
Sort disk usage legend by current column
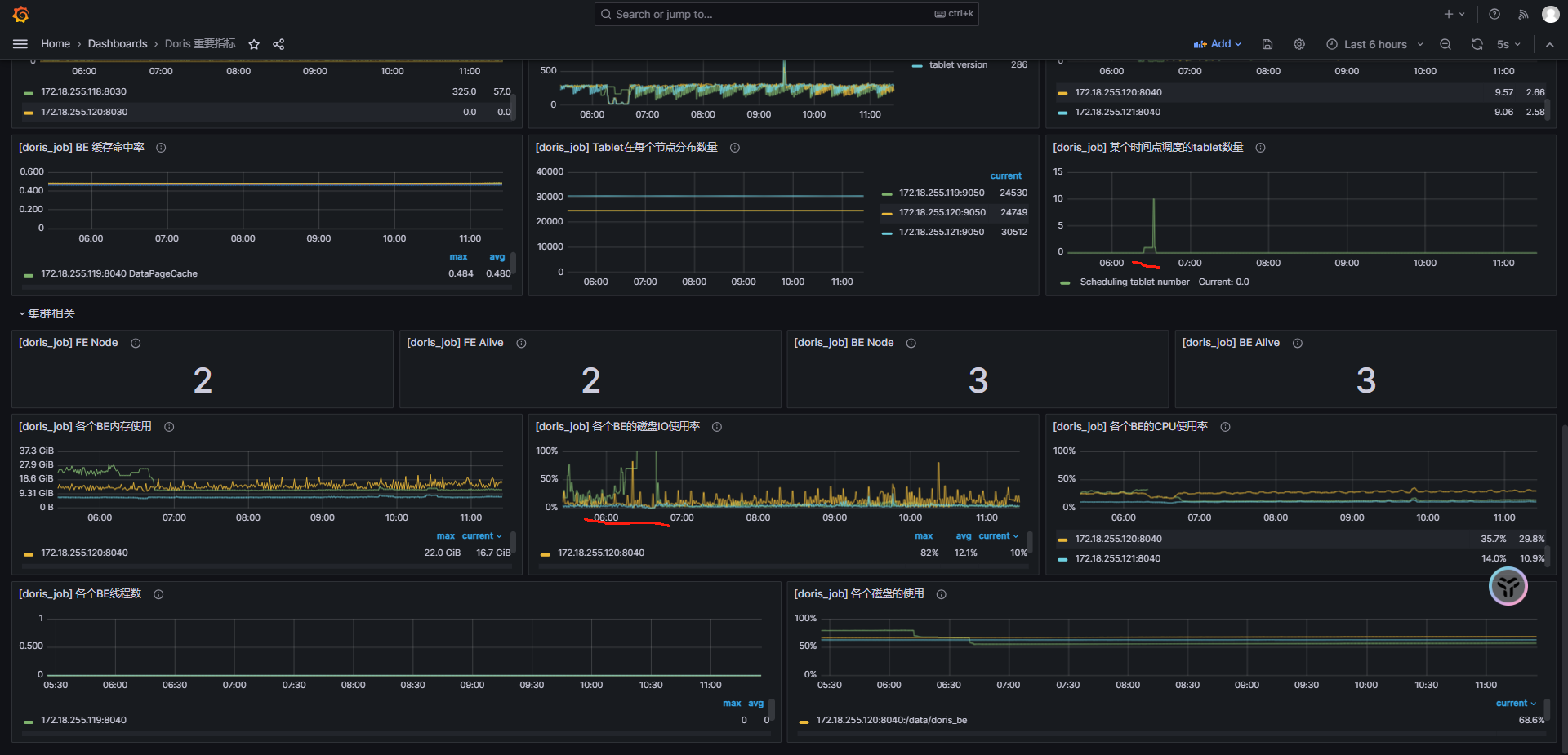1516,704
